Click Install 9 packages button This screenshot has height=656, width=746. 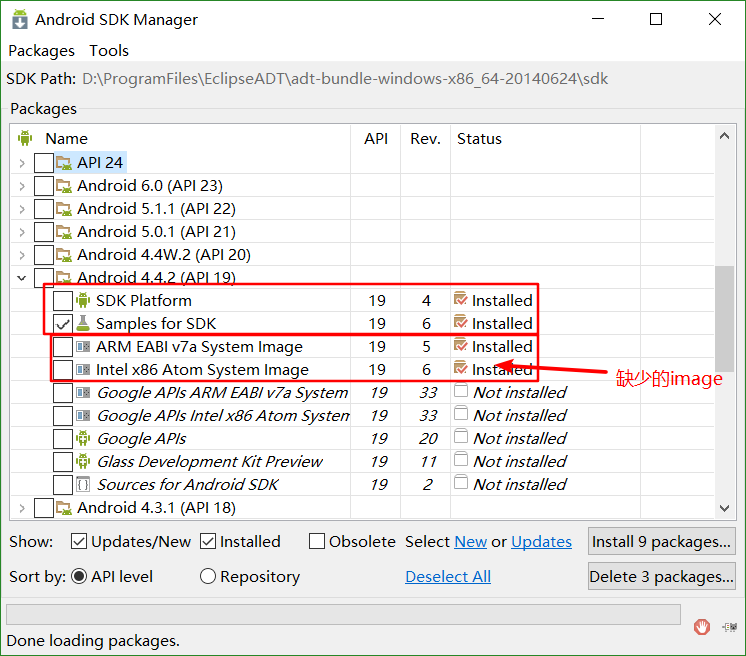[x=661, y=541]
